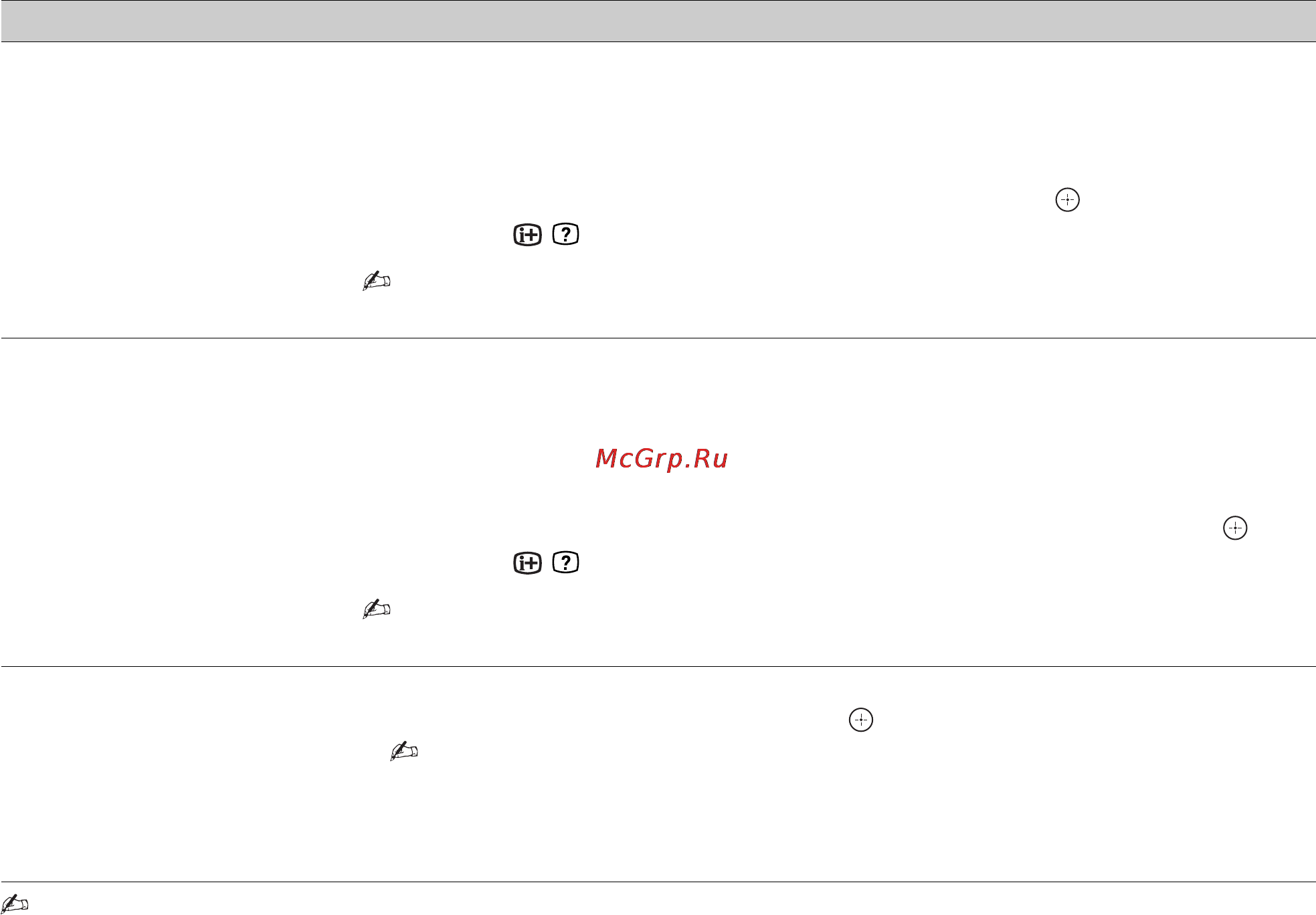Select the question mark icon in the first section
This screenshot has width=1316, height=915.
coord(566,235)
